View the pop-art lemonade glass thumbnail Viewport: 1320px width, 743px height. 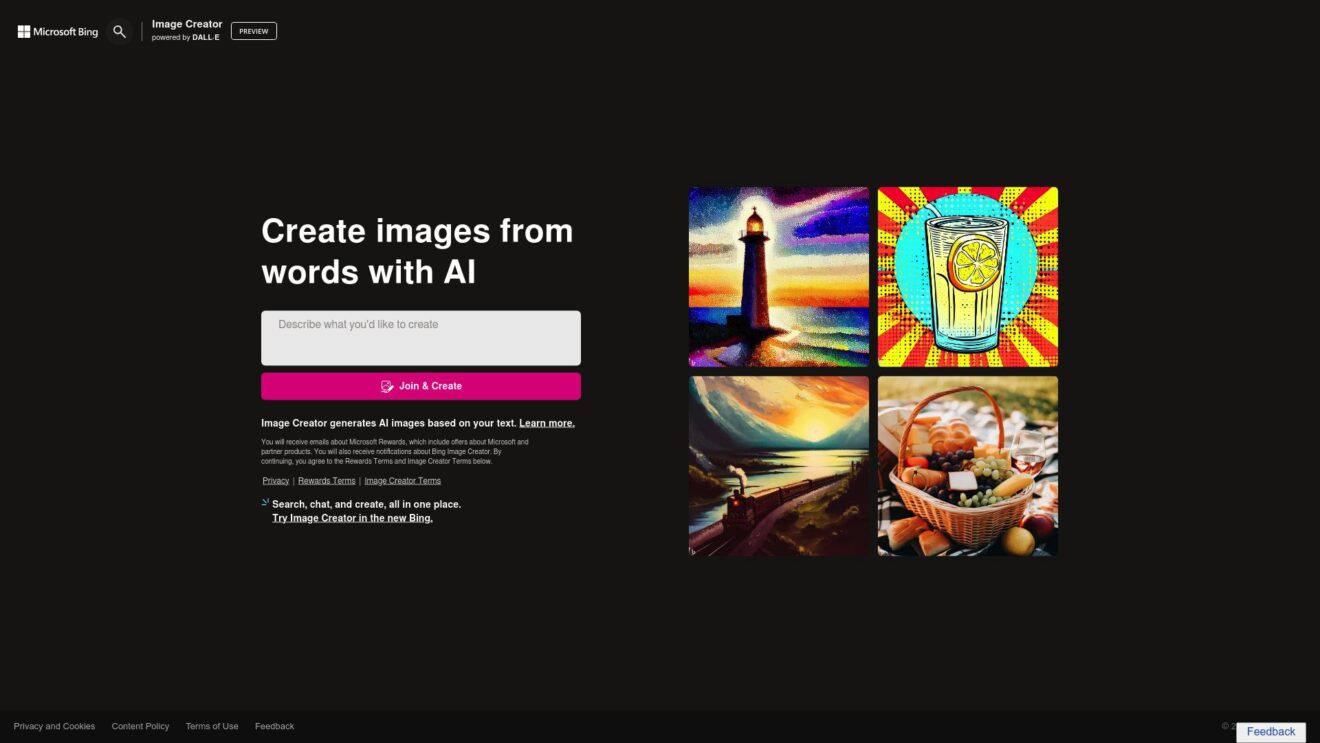coord(967,276)
